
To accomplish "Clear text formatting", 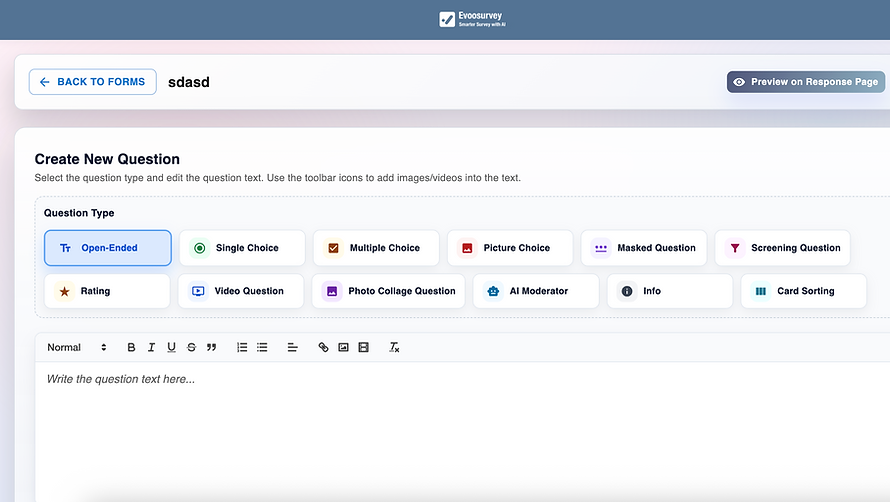I will click(x=394, y=347).
